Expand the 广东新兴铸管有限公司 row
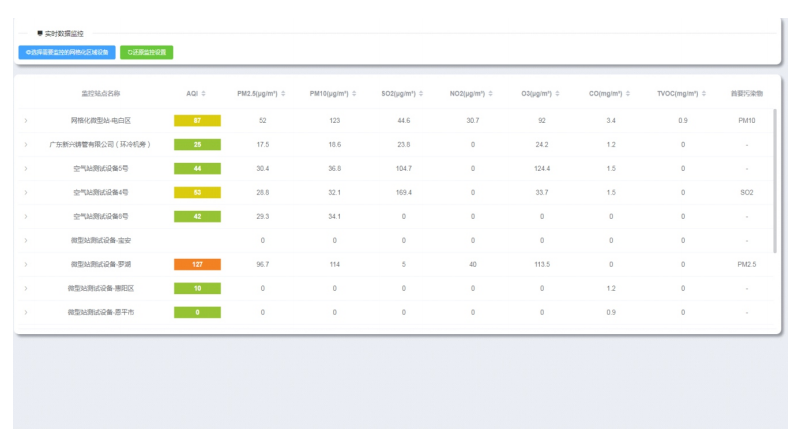 [x=26, y=144]
